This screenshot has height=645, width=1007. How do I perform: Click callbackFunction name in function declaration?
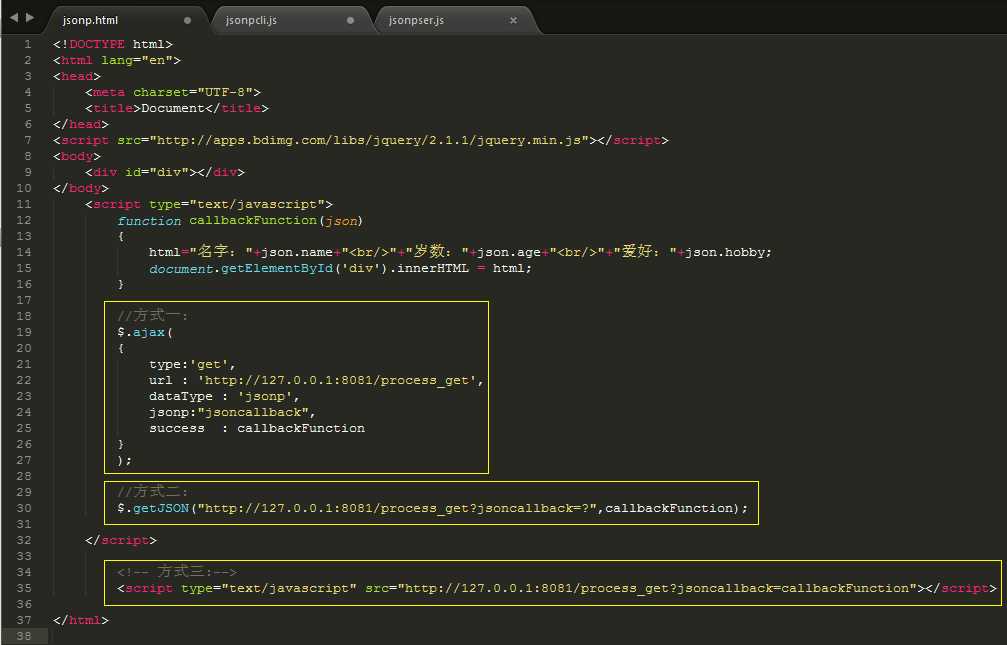tap(253, 220)
